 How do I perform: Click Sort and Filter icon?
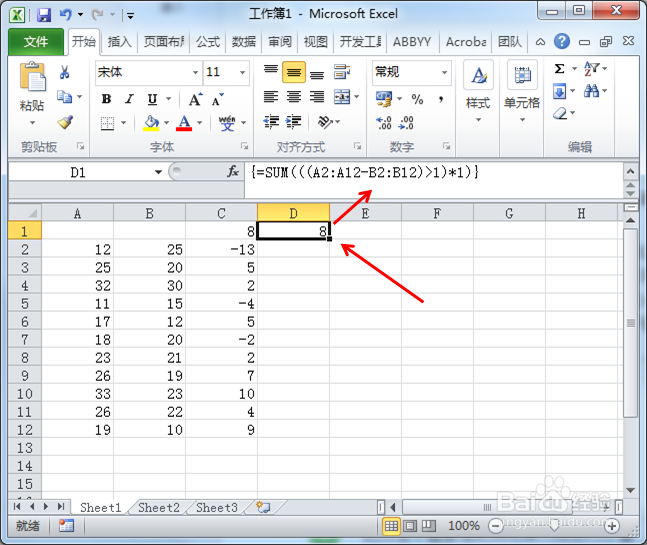[591, 68]
